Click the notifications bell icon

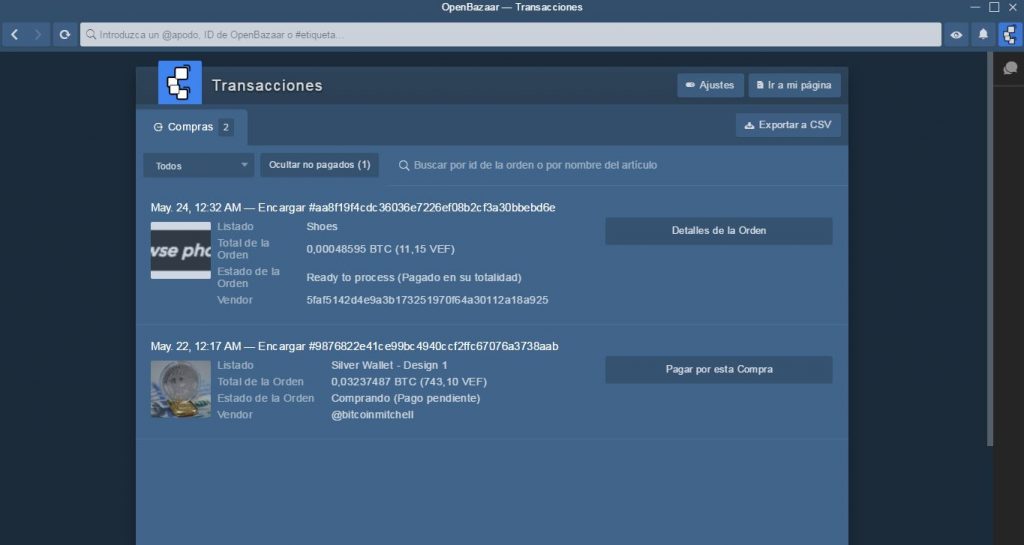point(983,35)
